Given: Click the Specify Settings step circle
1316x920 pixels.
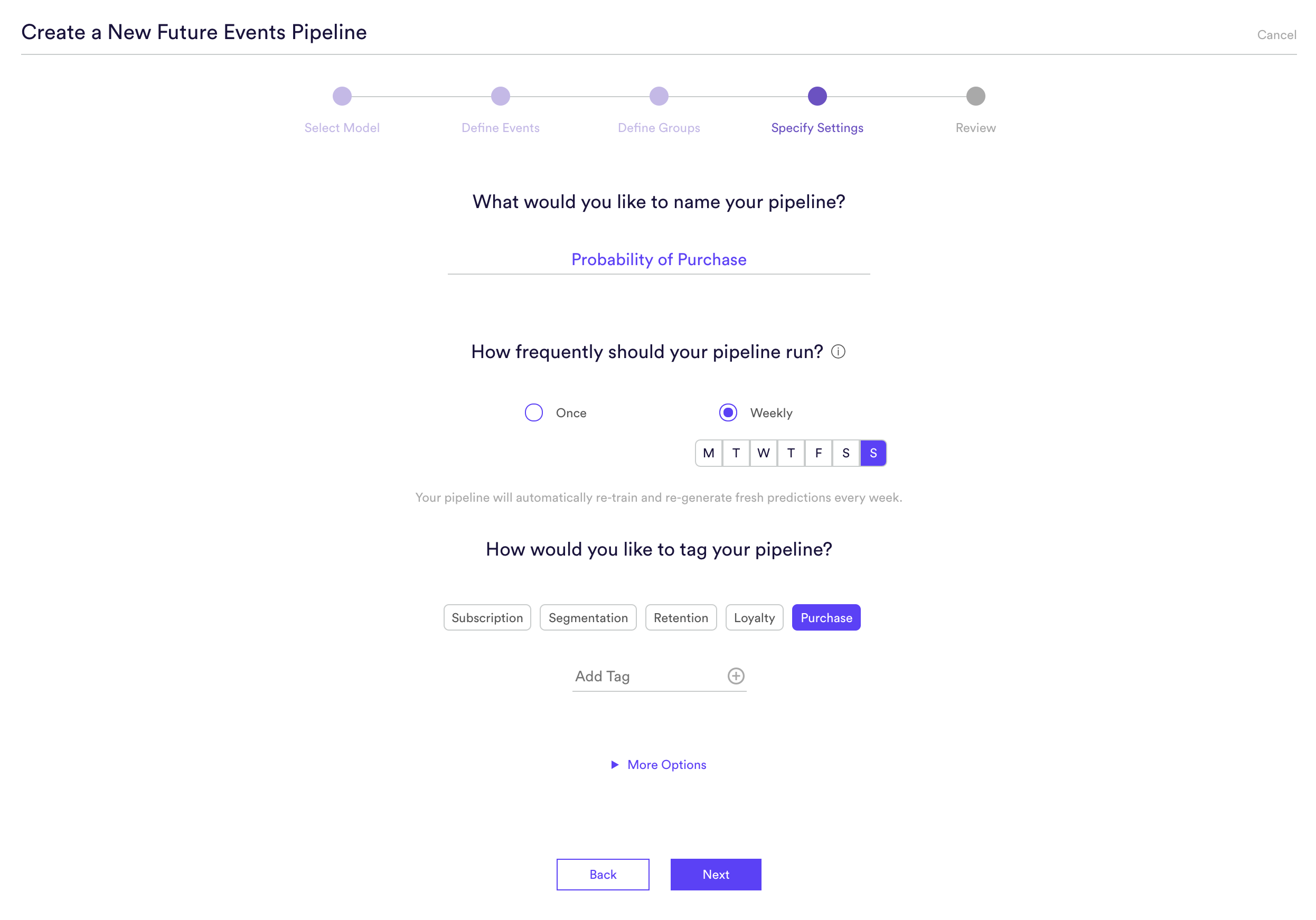Looking at the screenshot, I should click(817, 96).
